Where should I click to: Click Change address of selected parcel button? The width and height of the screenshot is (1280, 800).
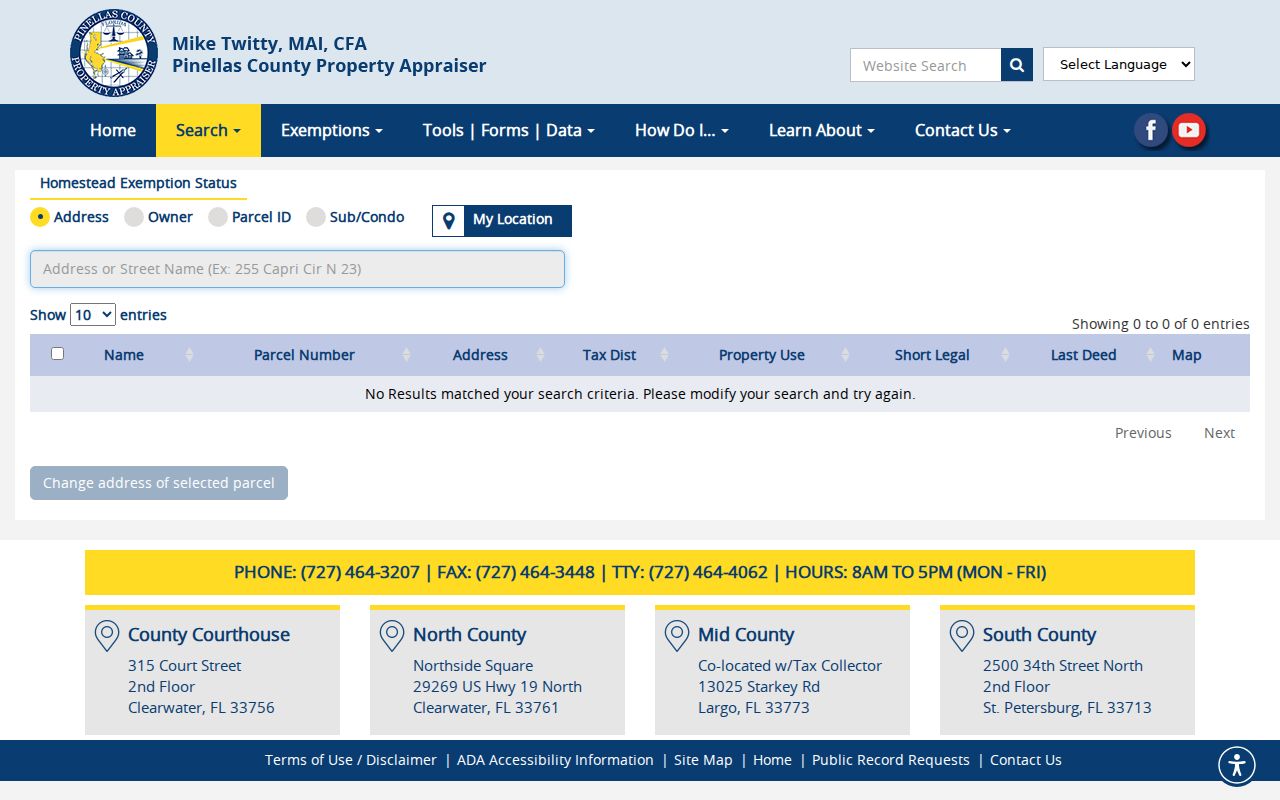159,483
